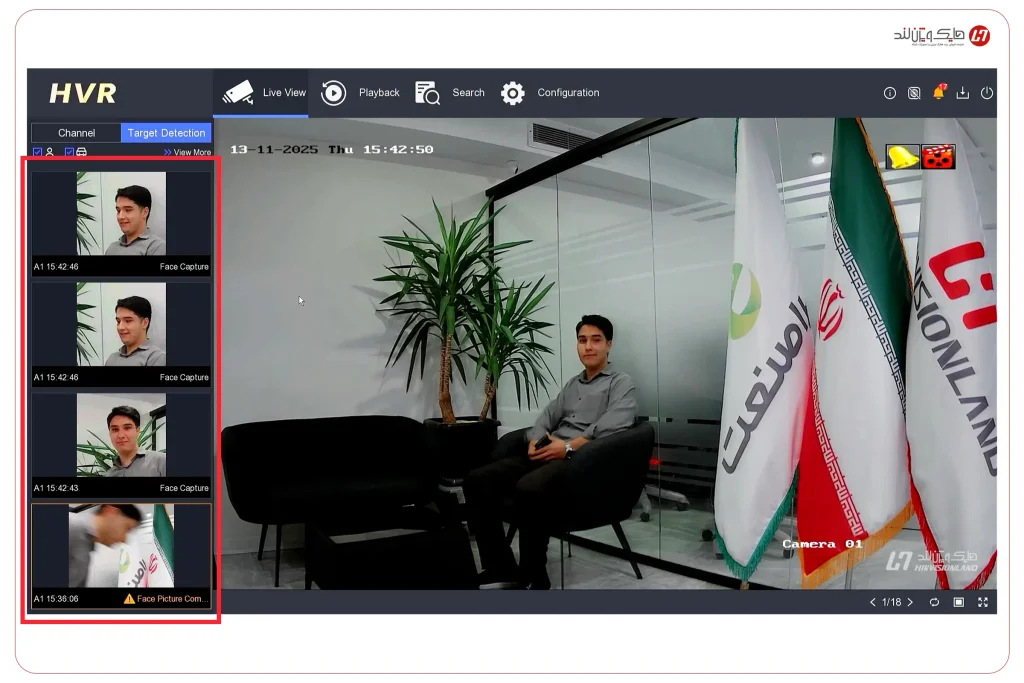The width and height of the screenshot is (1024, 683).
Task: Click the refresh cycle button below video
Action: 934,602
